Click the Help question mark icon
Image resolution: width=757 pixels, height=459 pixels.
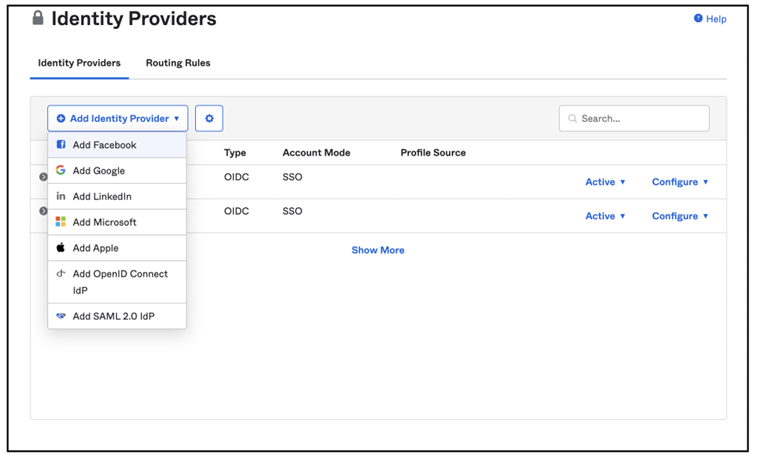698,19
